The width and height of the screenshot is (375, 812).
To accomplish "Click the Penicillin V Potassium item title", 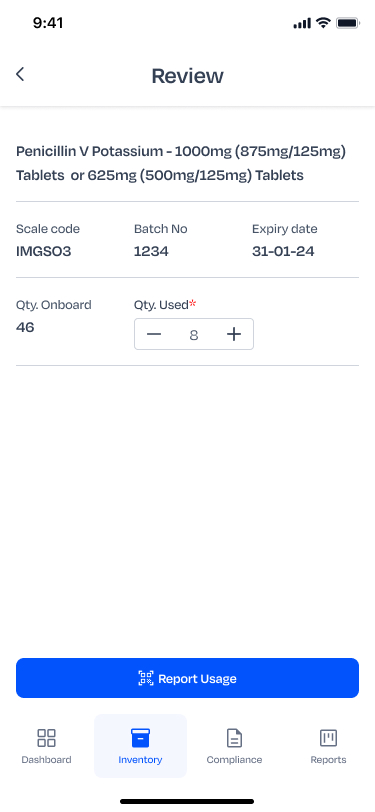I will (x=181, y=163).
